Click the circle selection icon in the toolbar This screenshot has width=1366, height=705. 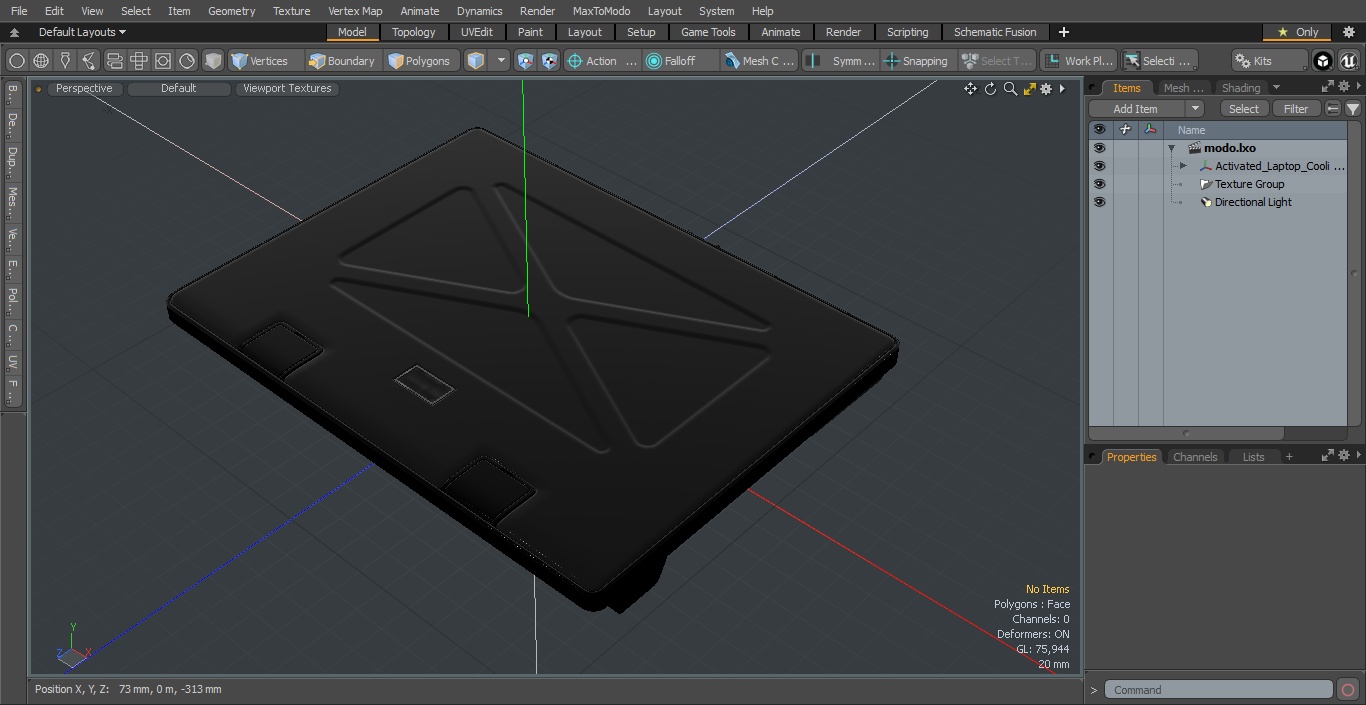pos(17,61)
